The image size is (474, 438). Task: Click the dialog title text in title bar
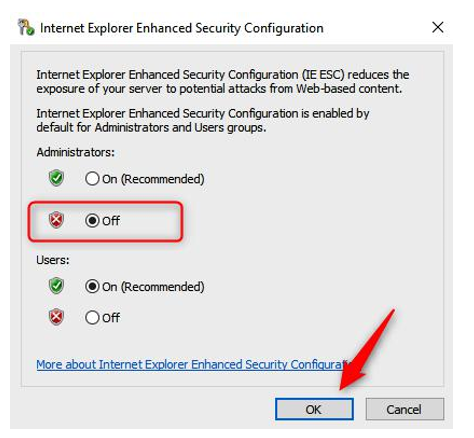coord(182,28)
